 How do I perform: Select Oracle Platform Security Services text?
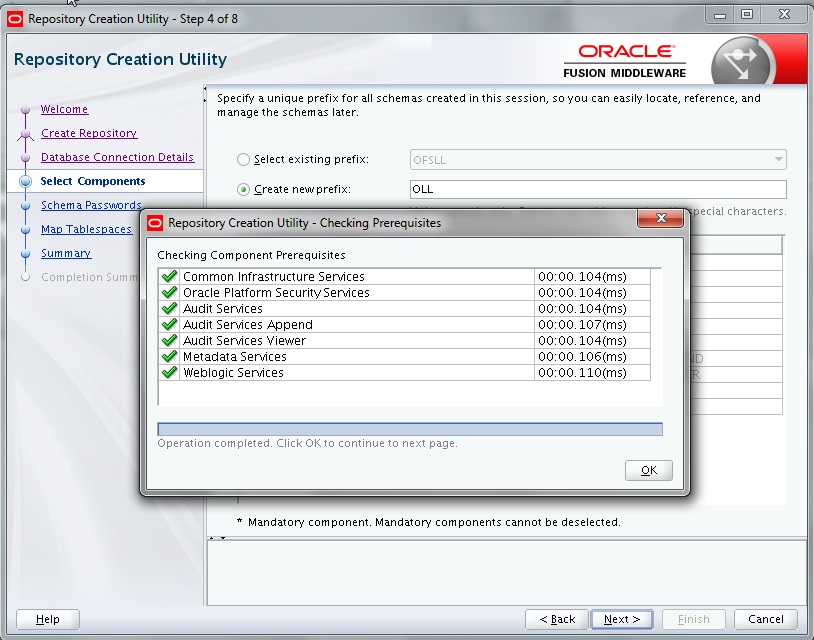pos(276,293)
